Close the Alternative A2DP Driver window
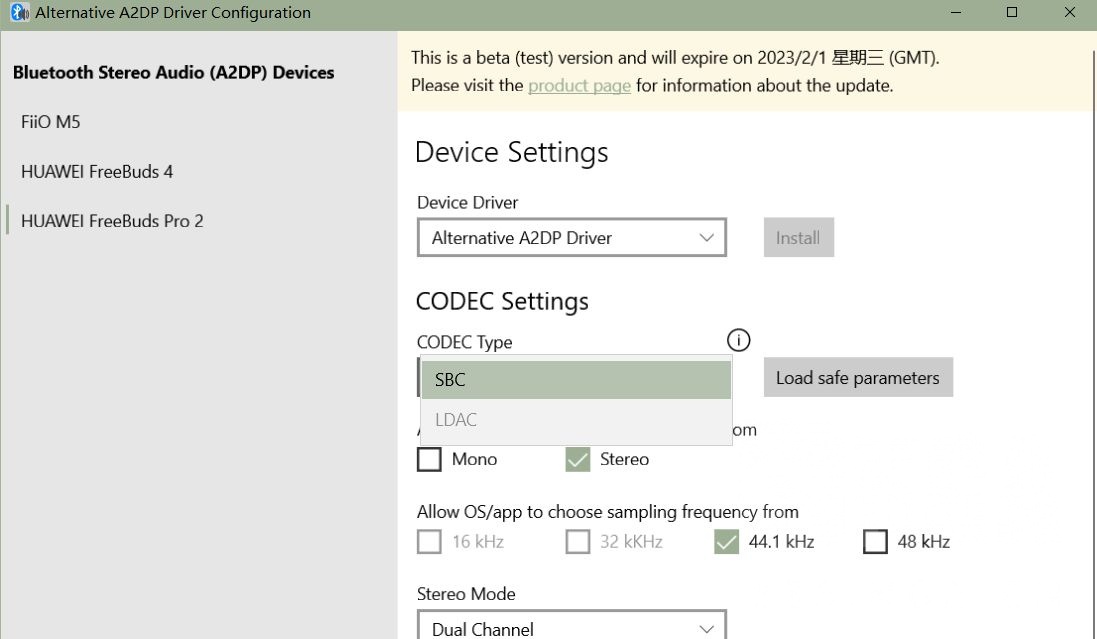Screen dimensions: 1097x639 (x=1068, y=13)
